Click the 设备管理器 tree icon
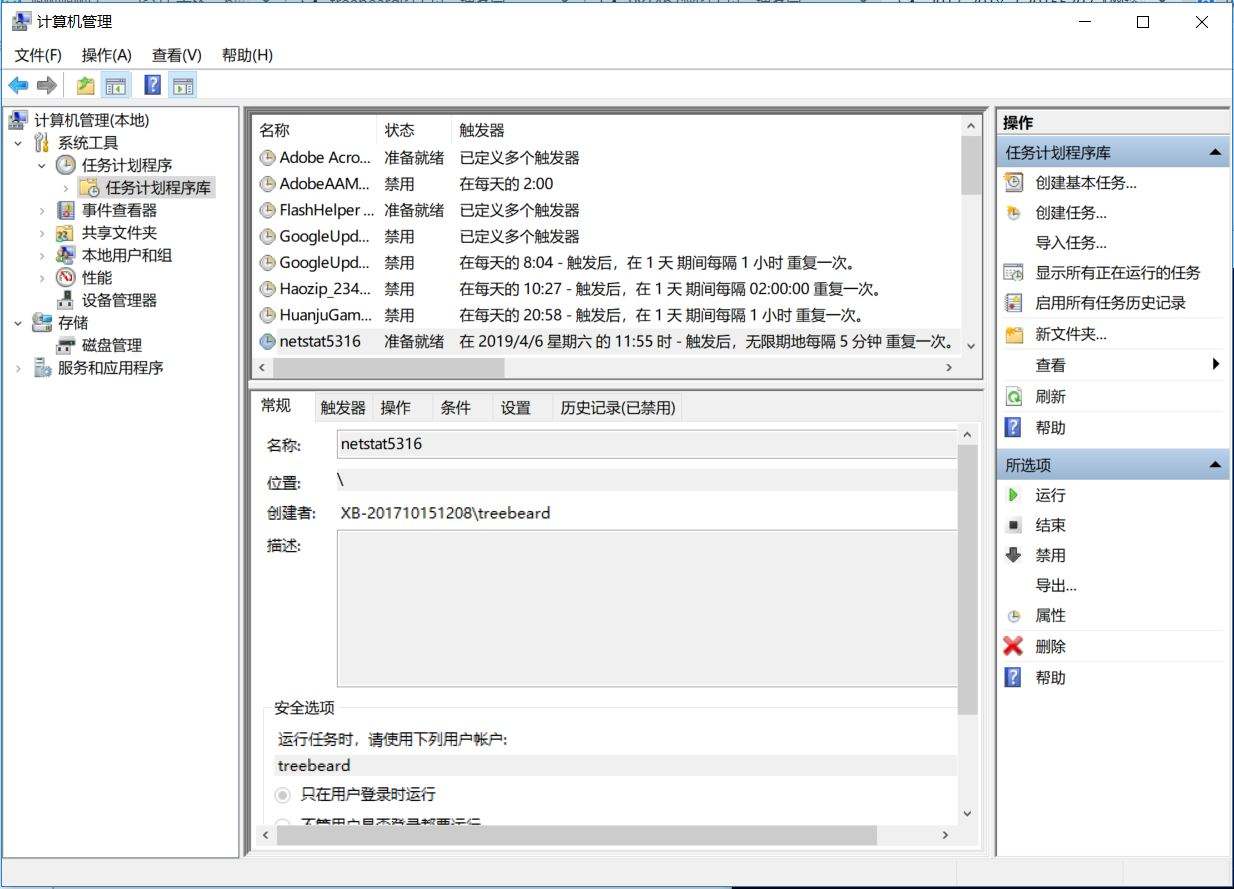The image size is (1234, 889). [x=66, y=300]
